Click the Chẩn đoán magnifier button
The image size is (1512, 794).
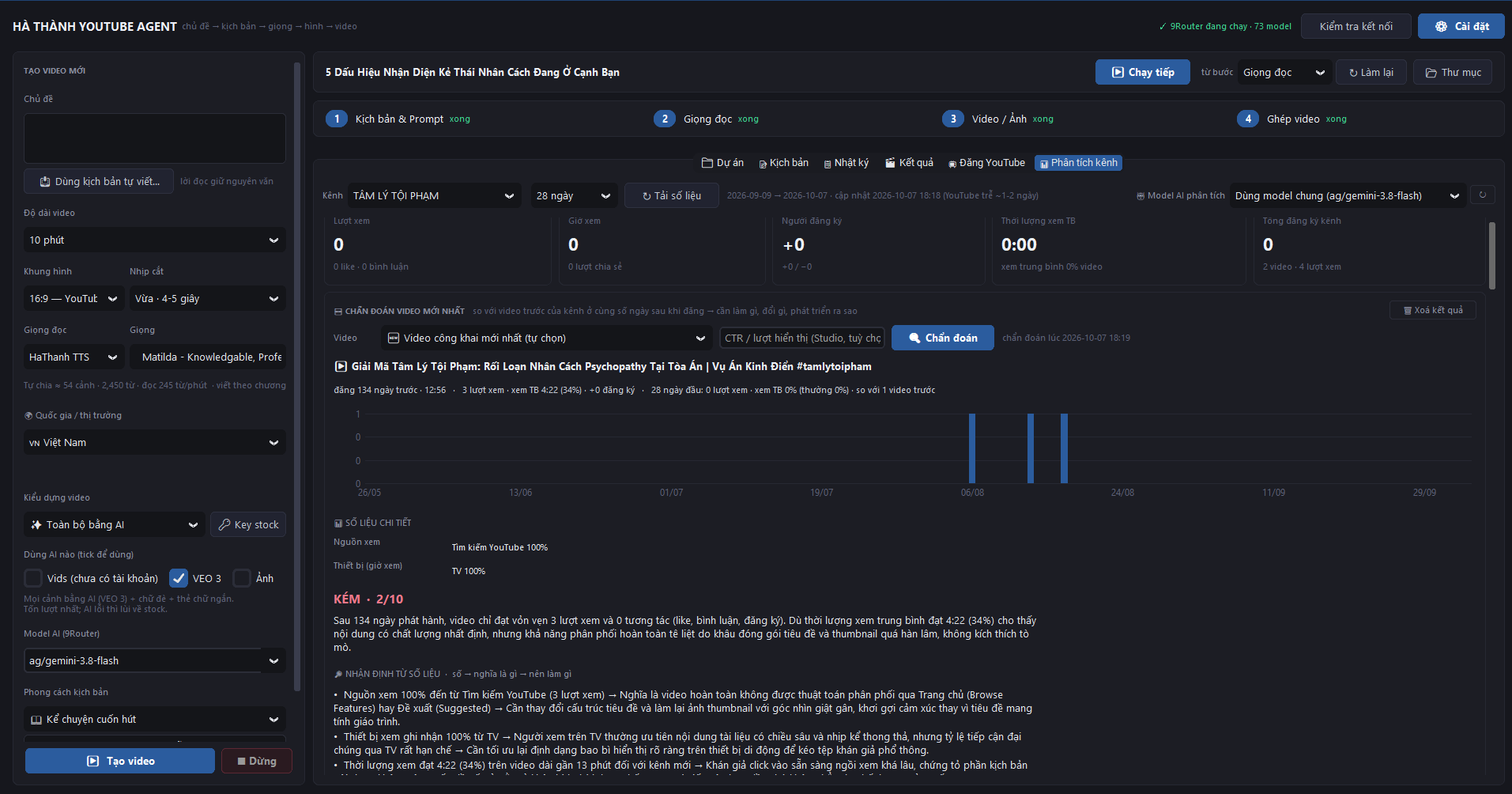(943, 338)
